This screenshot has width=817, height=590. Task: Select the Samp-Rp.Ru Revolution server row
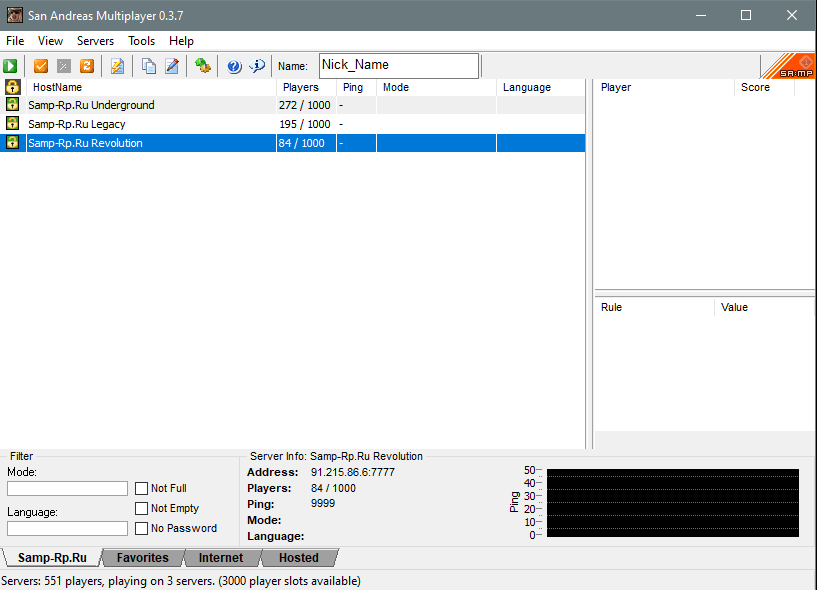click(292, 143)
